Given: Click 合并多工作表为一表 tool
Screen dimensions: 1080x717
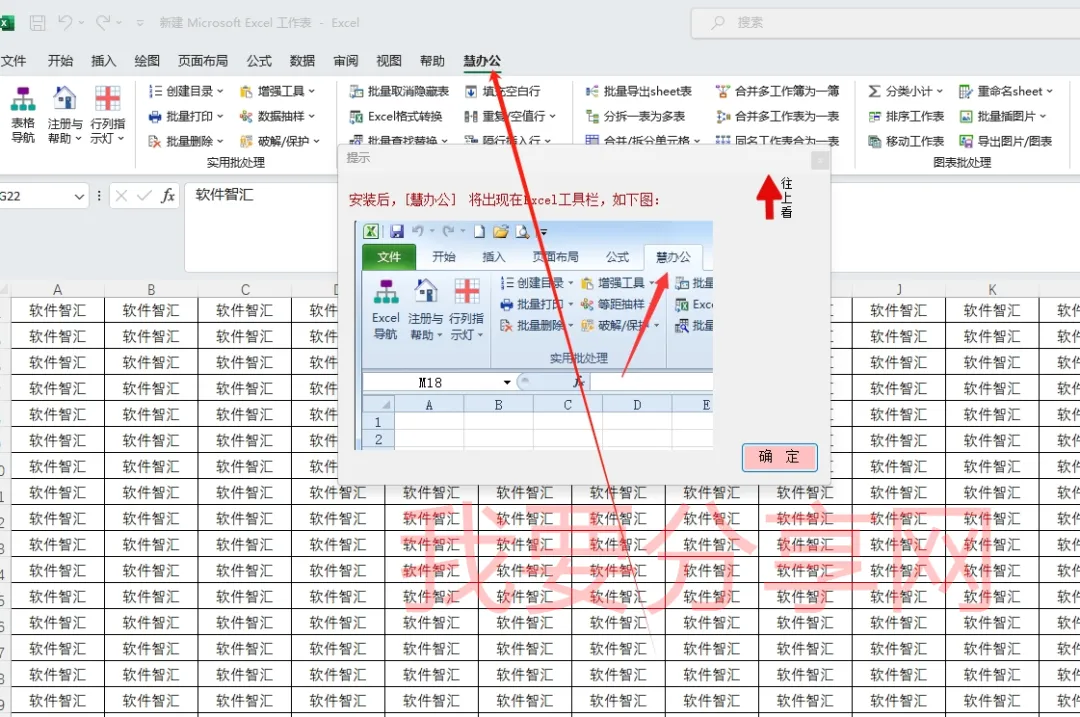Looking at the screenshot, I should [778, 116].
